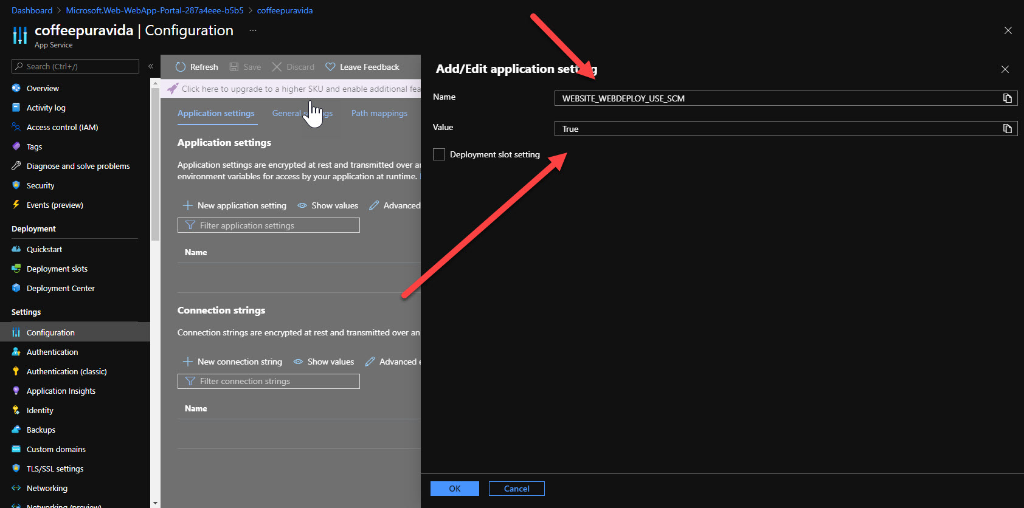
Task: Add a New application setting
Action: pyautogui.click(x=234, y=206)
